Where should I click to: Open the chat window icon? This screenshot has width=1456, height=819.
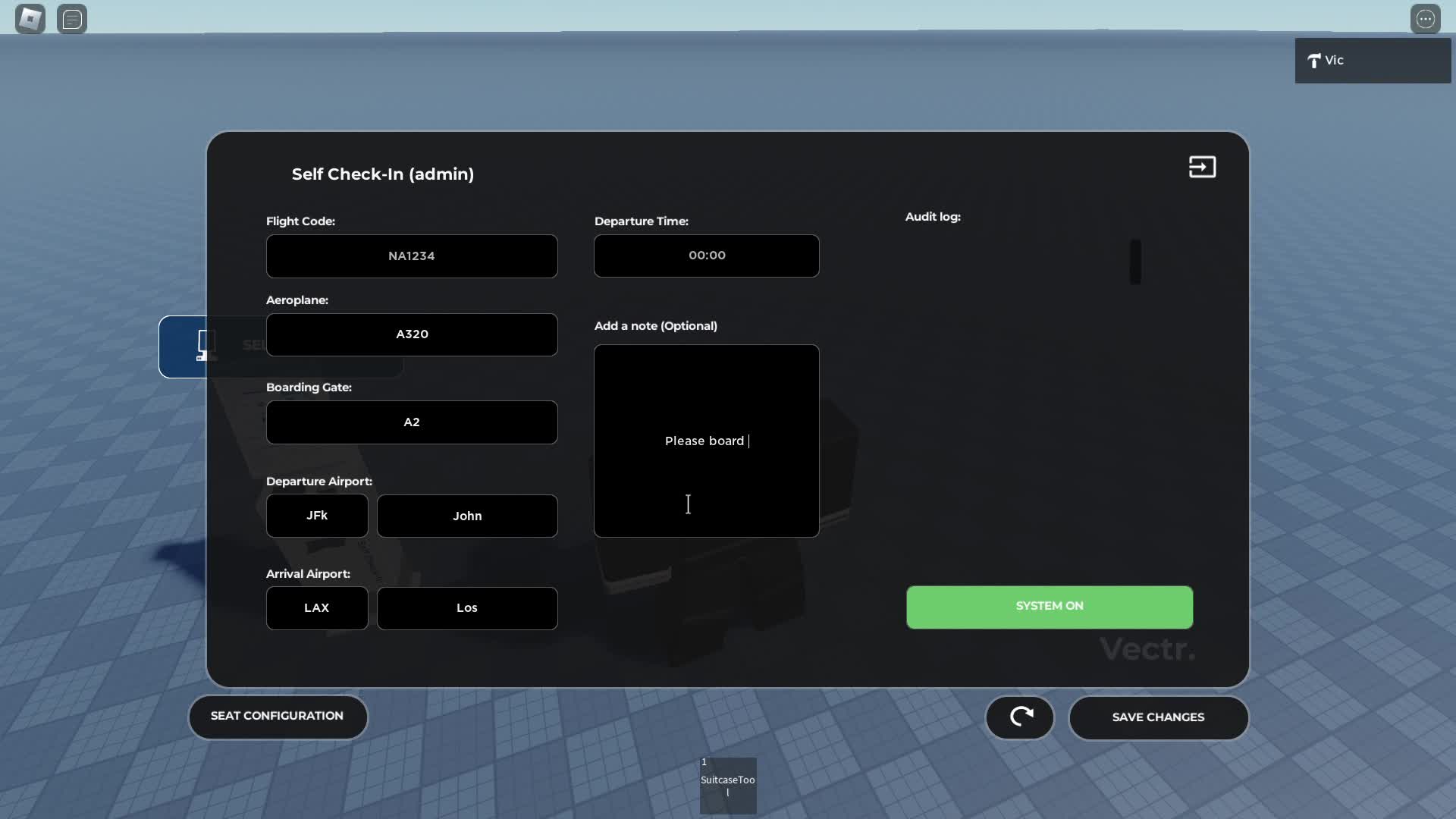[x=72, y=19]
